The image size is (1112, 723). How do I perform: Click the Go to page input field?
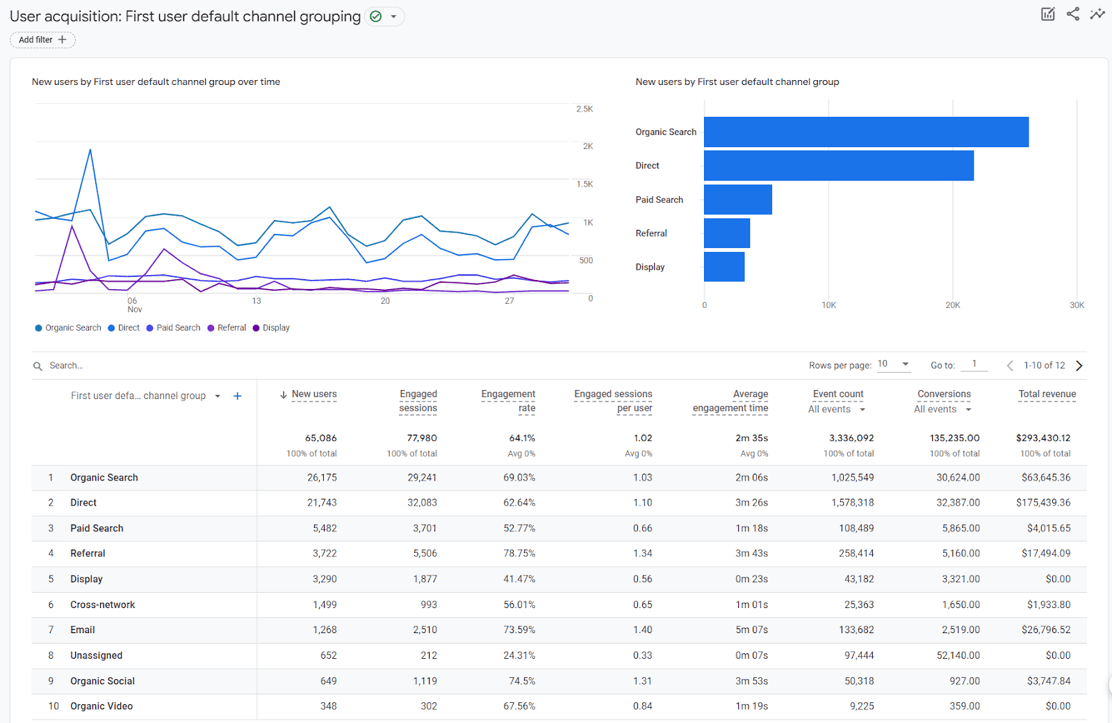(974, 365)
